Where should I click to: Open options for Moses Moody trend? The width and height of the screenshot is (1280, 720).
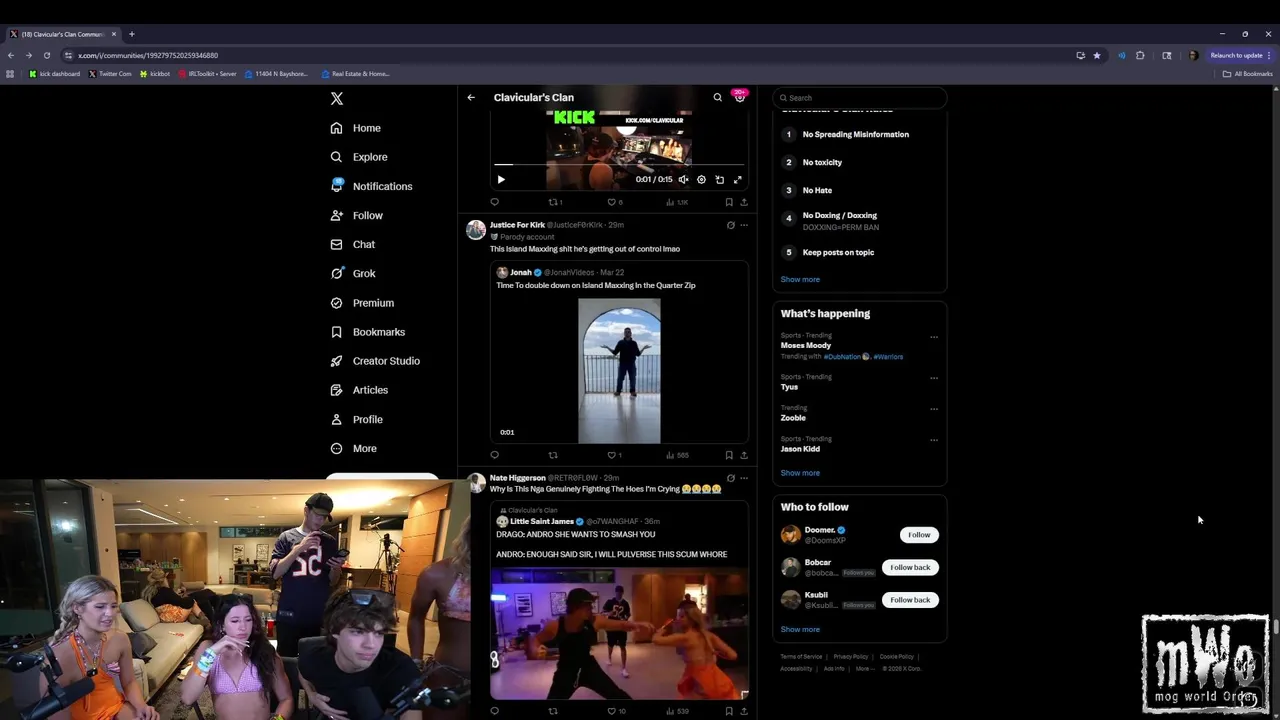[x=934, y=337]
